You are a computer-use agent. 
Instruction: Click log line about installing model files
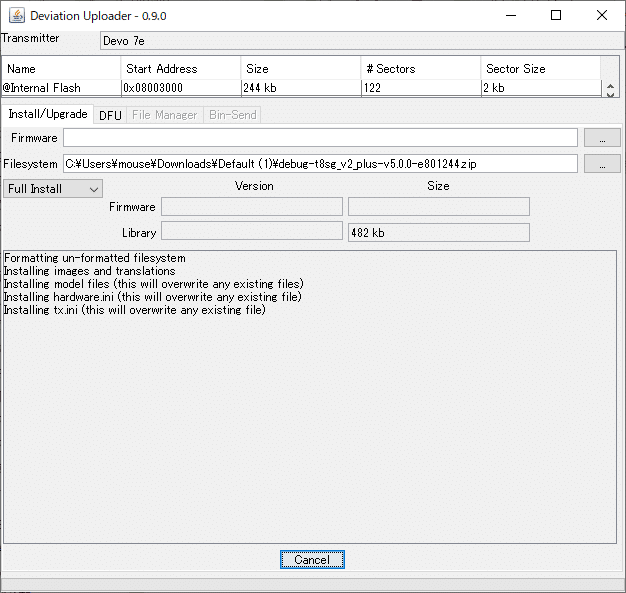[154, 284]
